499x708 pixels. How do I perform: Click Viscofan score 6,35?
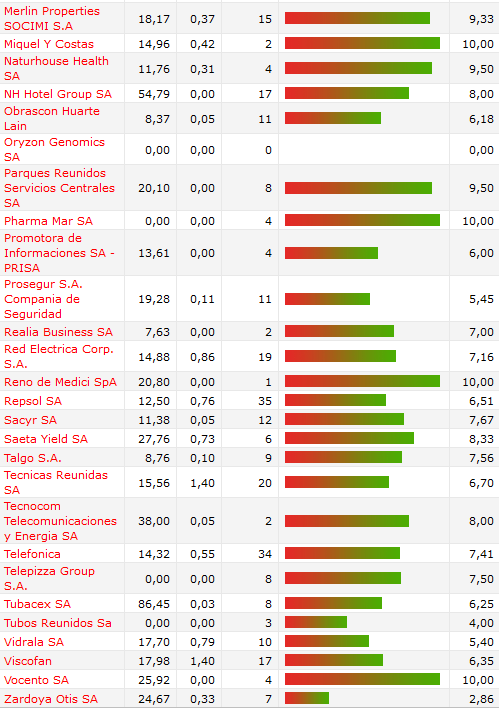481,661
